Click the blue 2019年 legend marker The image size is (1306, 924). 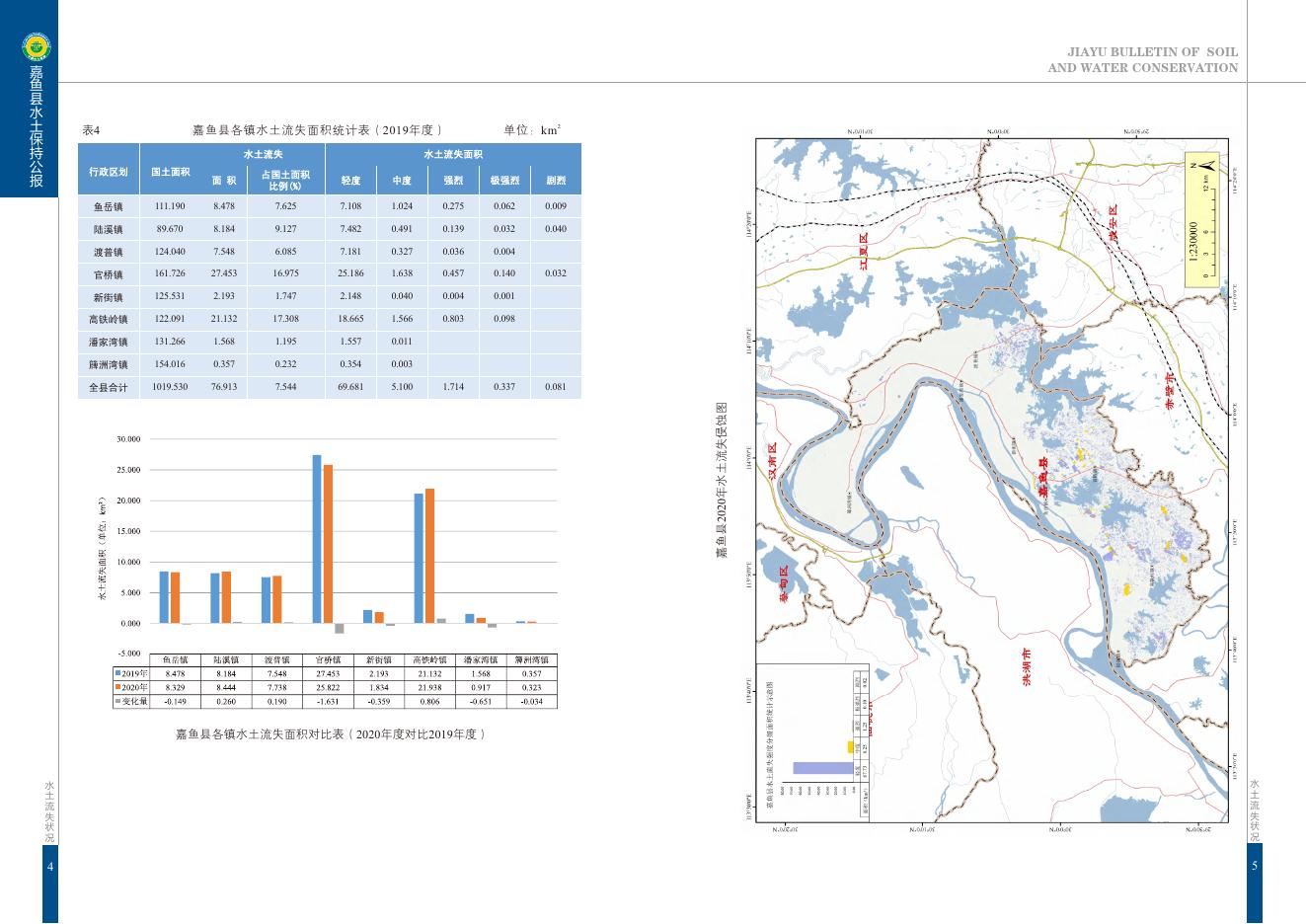click(117, 673)
